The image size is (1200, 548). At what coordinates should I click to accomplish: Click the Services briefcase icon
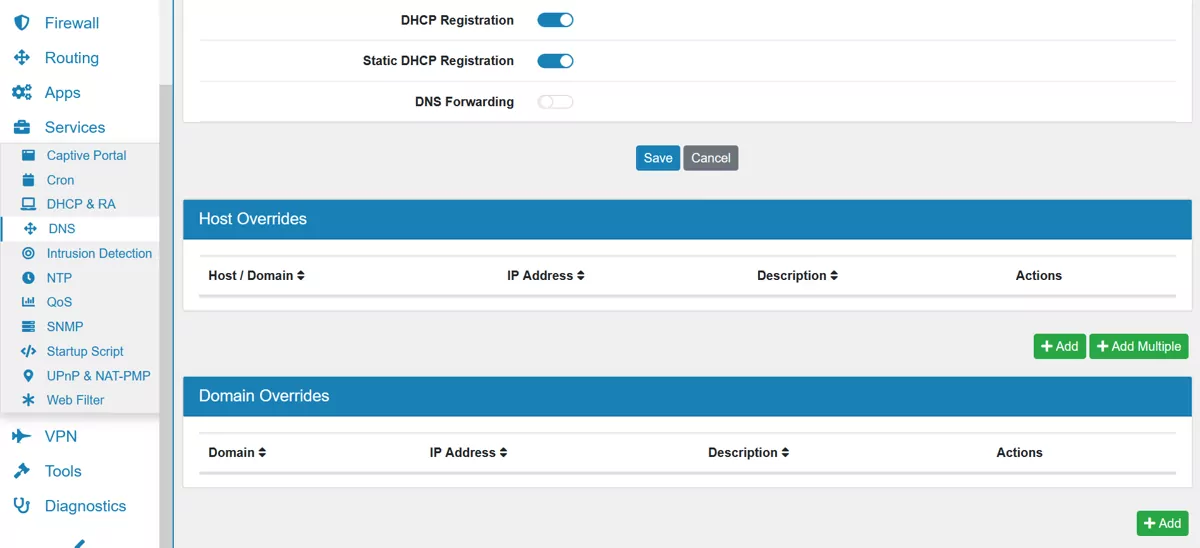click(21, 128)
